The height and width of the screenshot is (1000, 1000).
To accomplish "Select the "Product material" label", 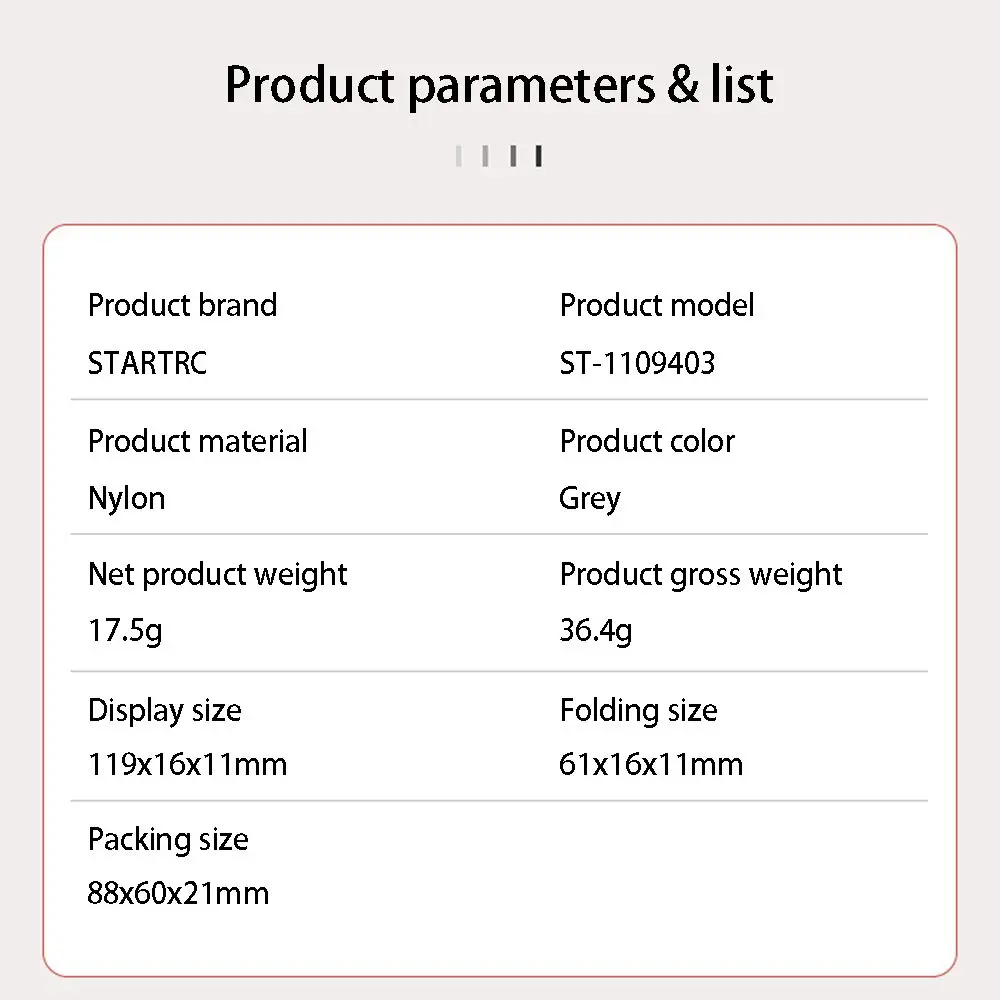I will click(198, 441).
